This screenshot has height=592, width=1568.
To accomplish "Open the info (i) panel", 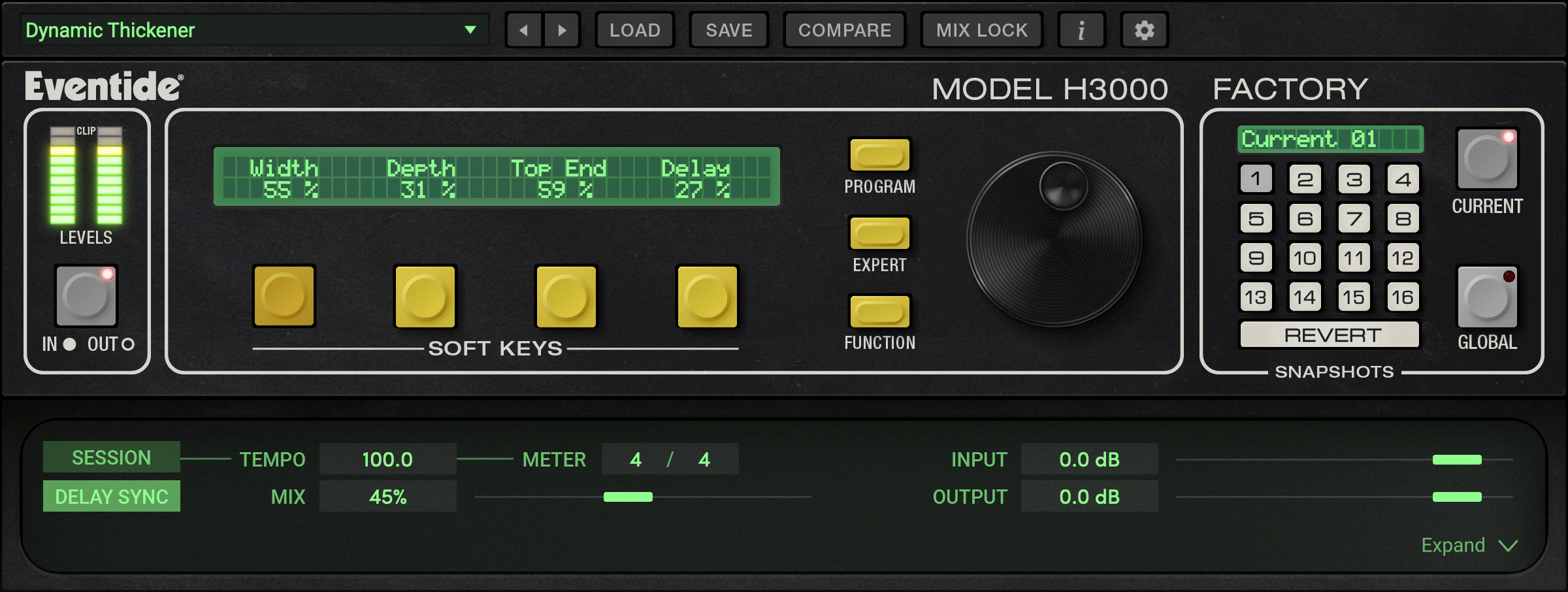I will [1081, 30].
